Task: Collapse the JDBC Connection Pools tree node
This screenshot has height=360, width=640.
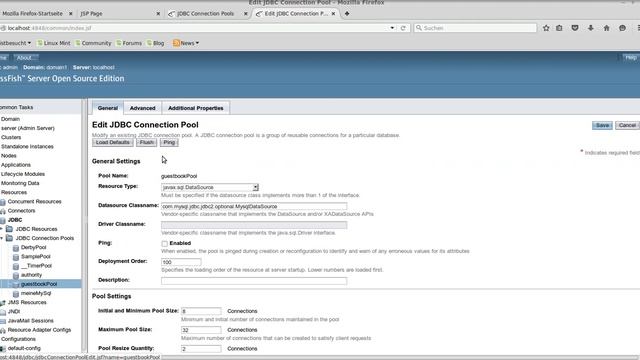Action: (2, 238)
